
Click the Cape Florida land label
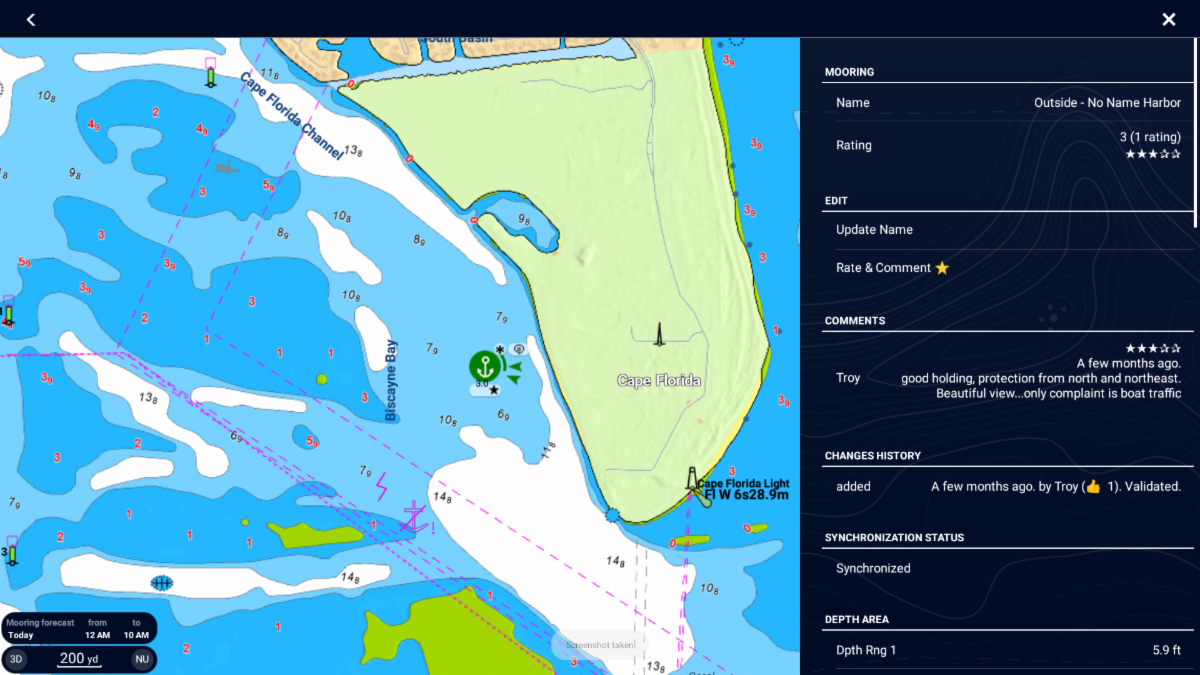tap(659, 381)
